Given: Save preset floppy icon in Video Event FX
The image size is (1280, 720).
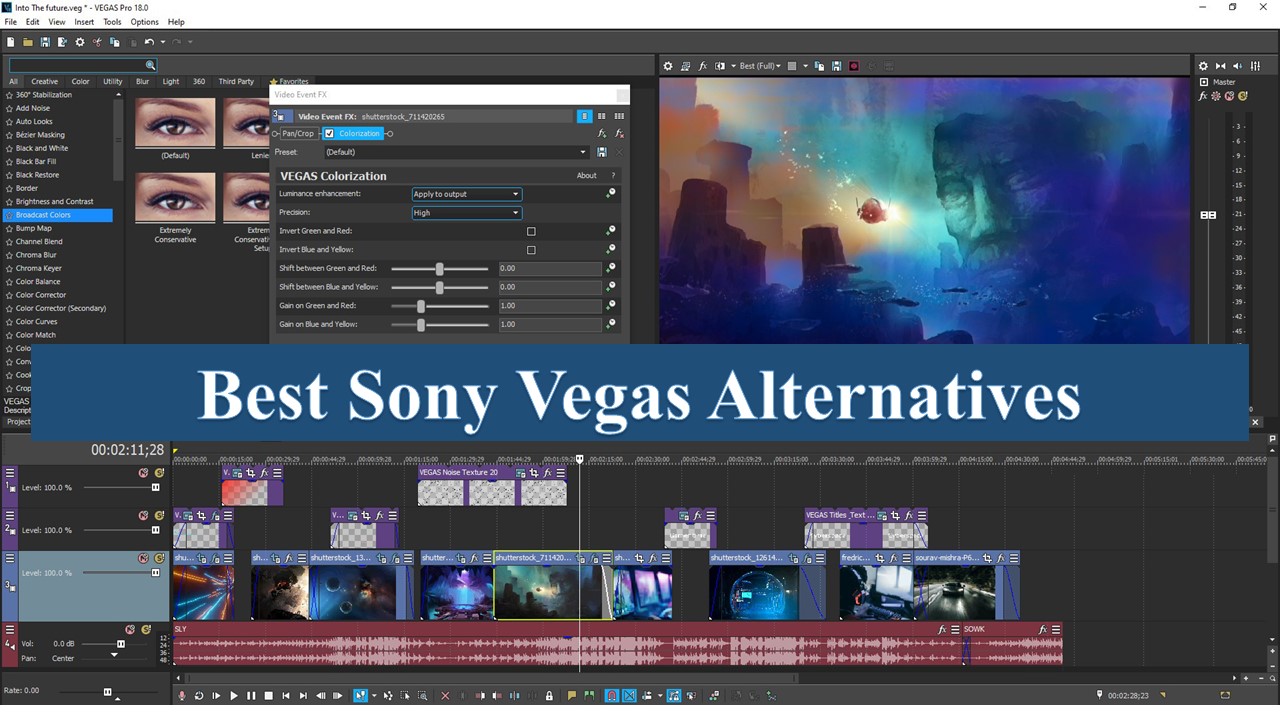Looking at the screenshot, I should [x=601, y=152].
